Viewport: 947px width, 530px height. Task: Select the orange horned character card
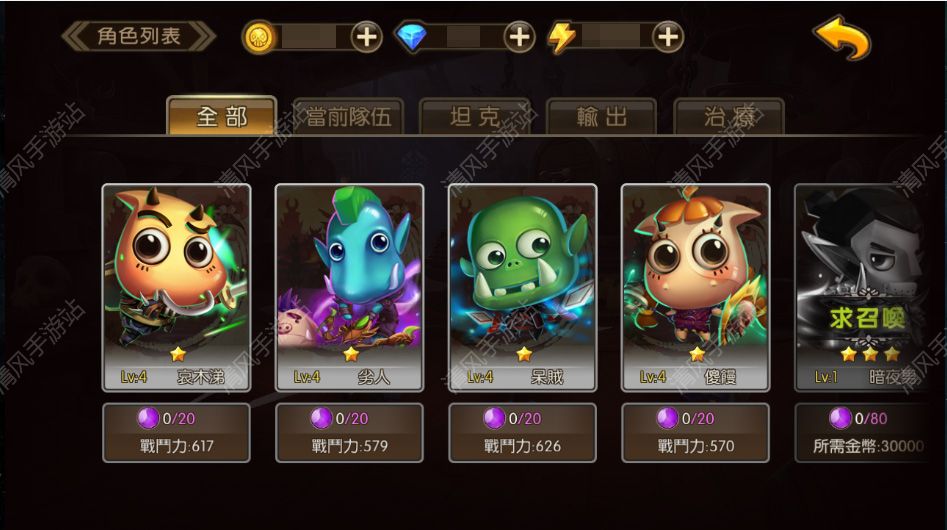[x=176, y=288]
